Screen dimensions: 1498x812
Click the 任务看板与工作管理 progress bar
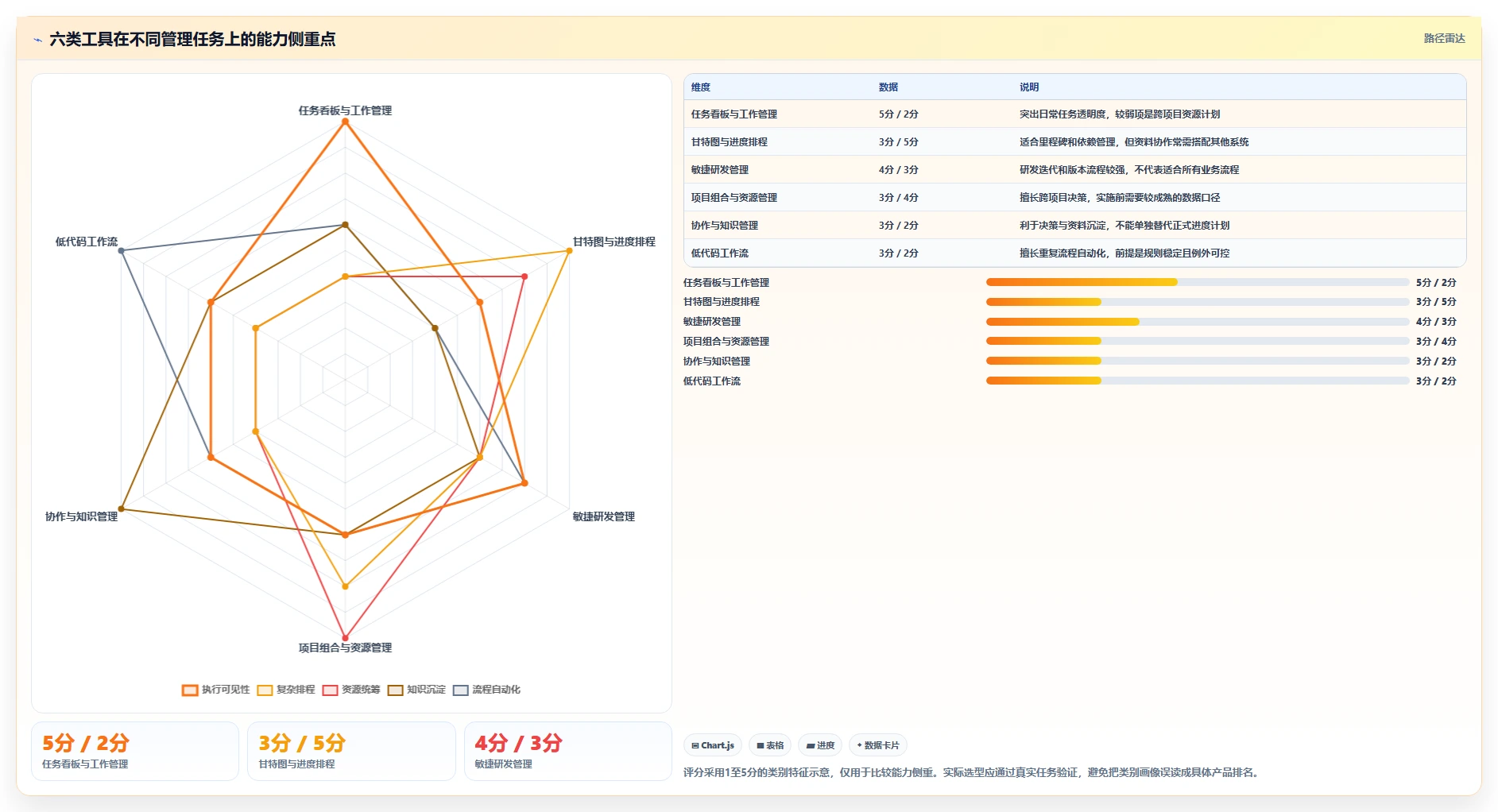1197,282
